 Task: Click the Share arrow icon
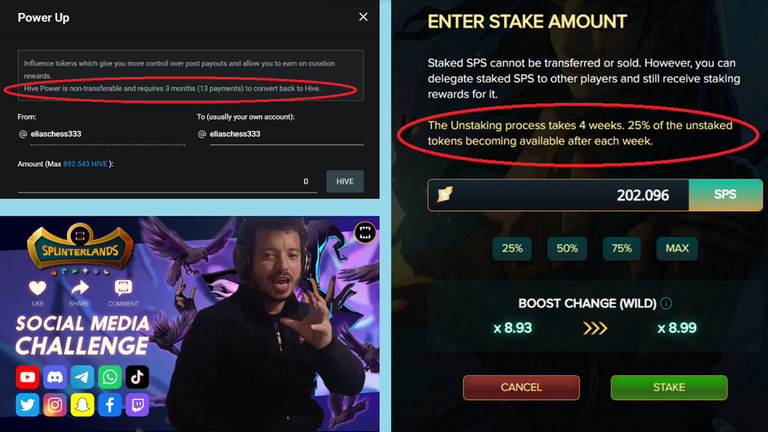tap(79, 288)
